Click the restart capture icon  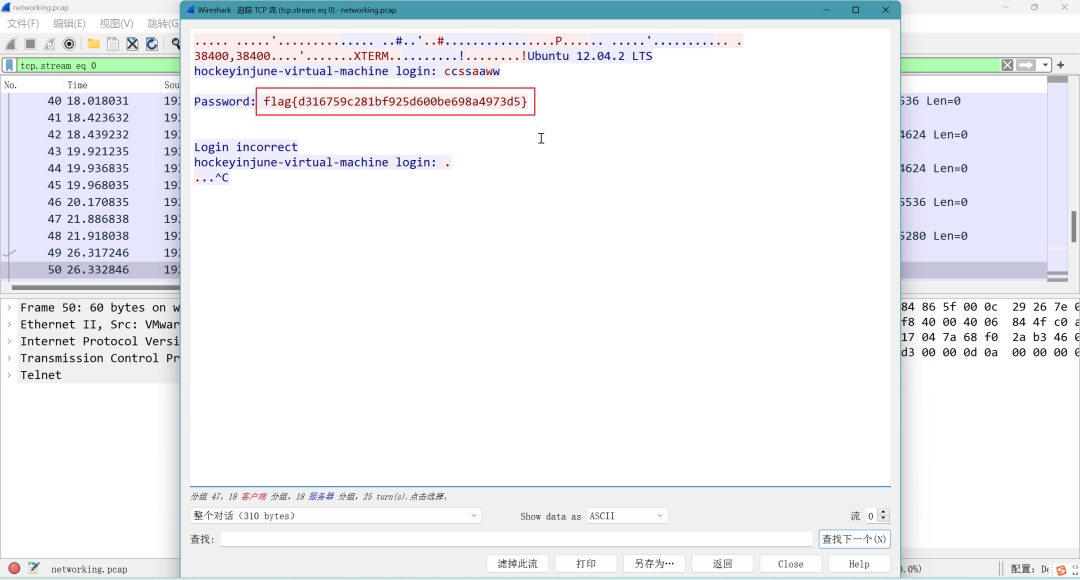[50, 44]
